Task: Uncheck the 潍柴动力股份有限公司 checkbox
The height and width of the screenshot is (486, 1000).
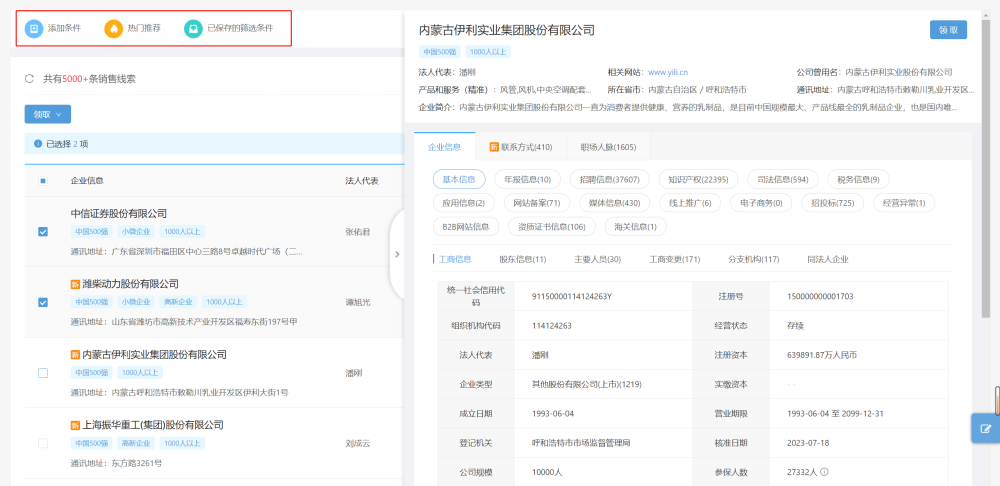Action: pos(43,302)
